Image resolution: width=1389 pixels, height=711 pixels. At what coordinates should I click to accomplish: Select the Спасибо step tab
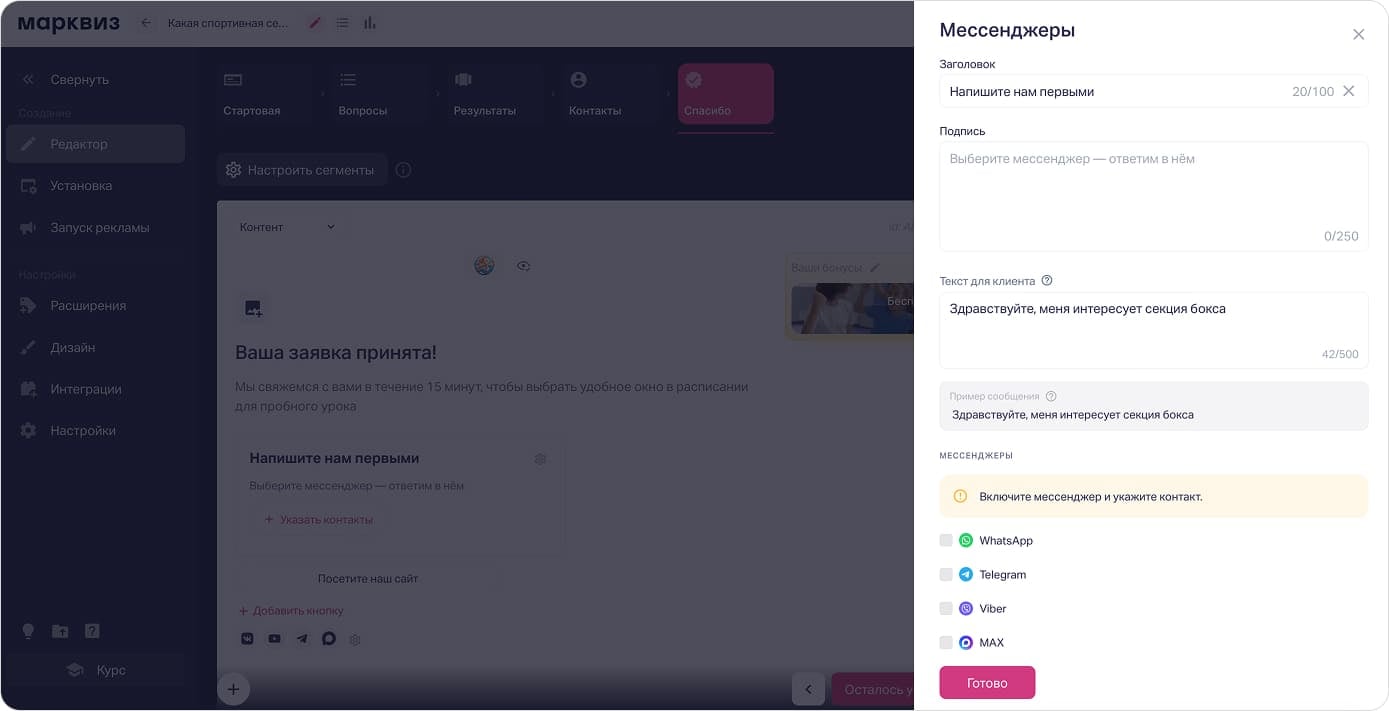(x=726, y=94)
